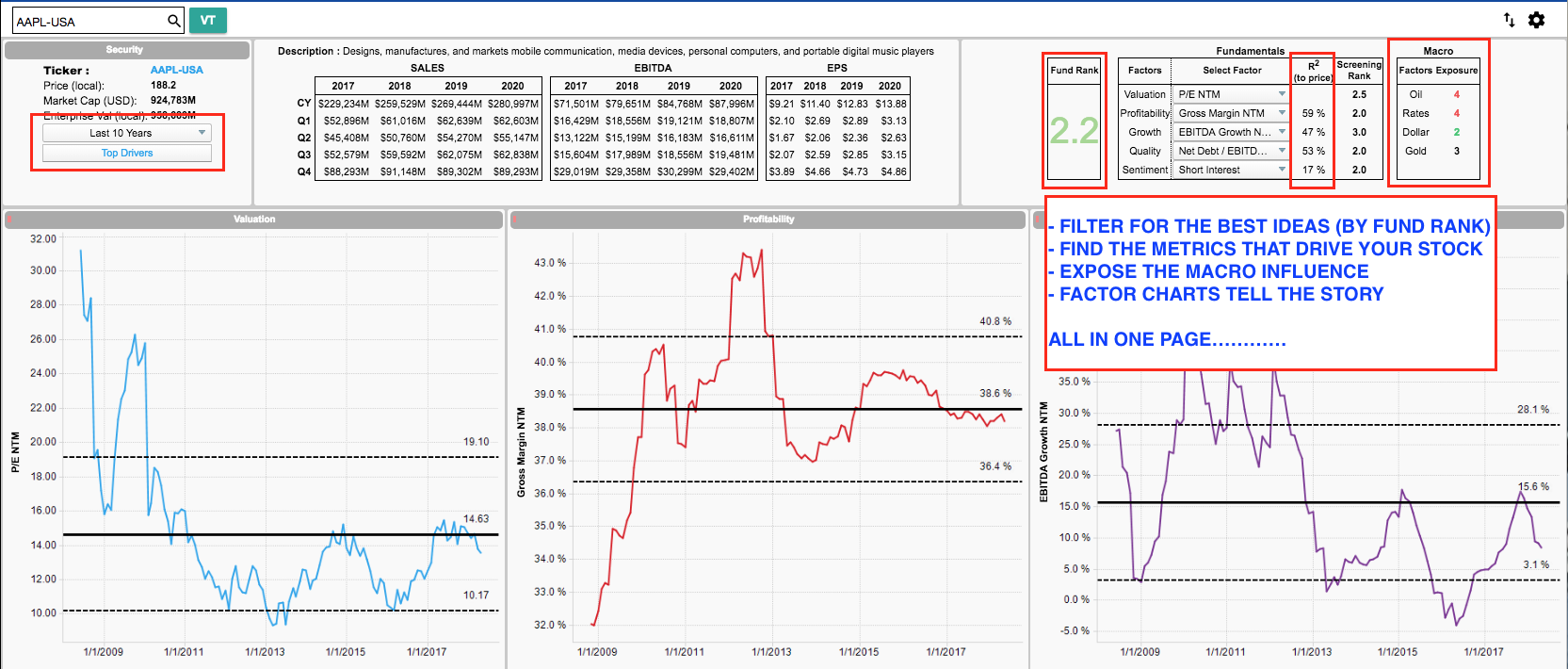
Task: Click the Security panel header
Action: pyautogui.click(x=127, y=50)
